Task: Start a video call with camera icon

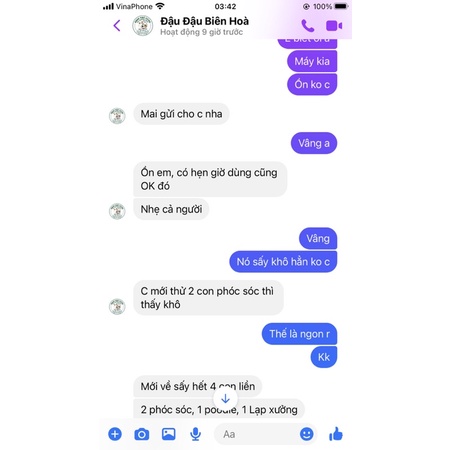Action: 334,26
